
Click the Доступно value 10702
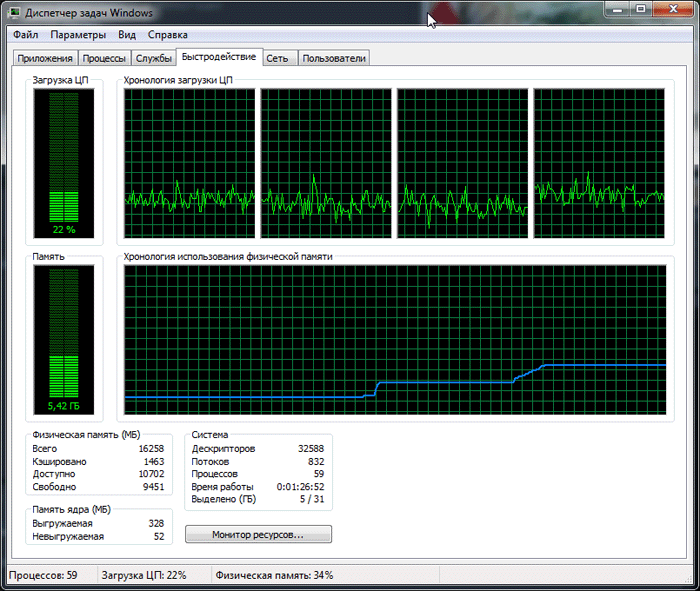pos(151,474)
